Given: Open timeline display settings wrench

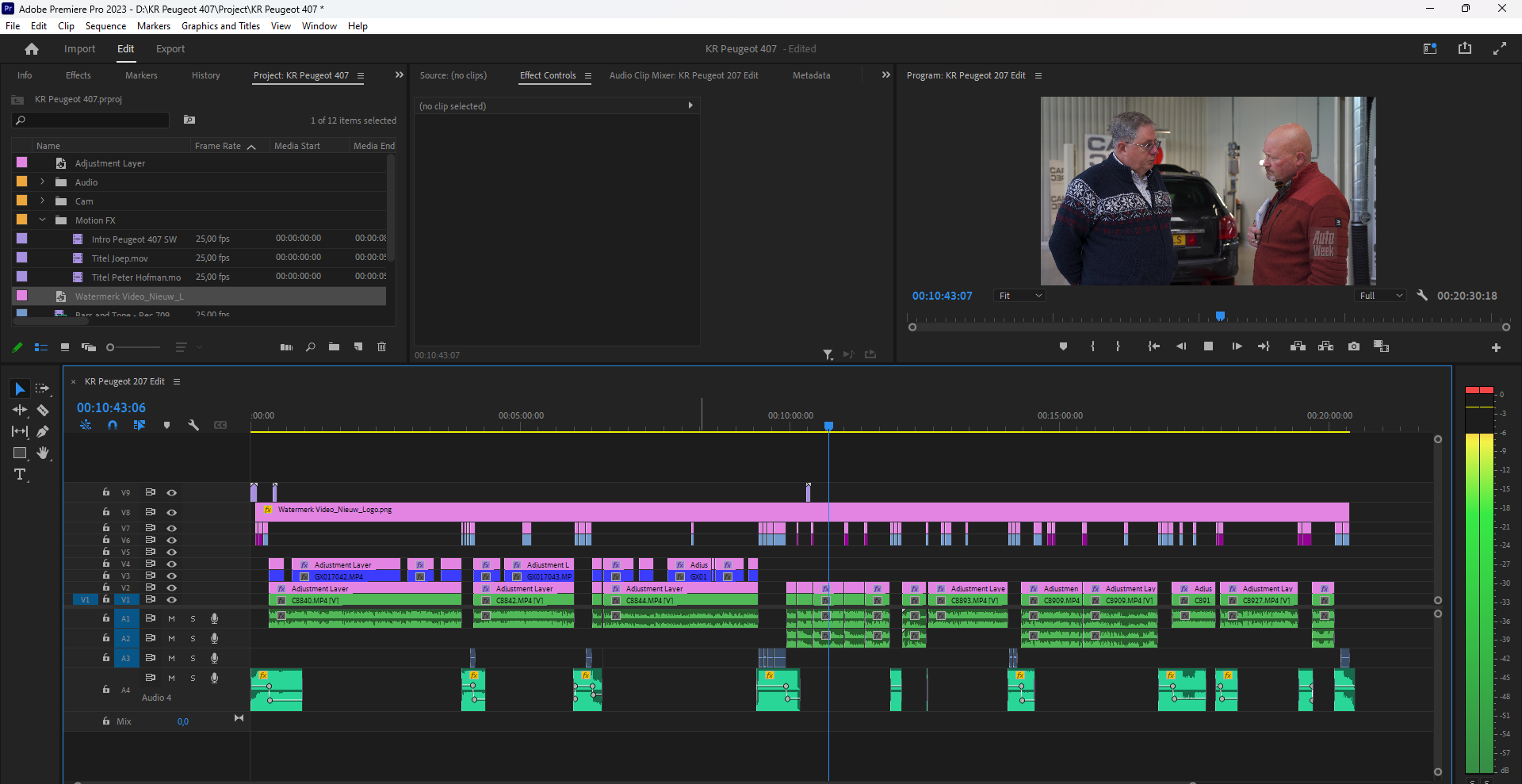Looking at the screenshot, I should click(193, 425).
